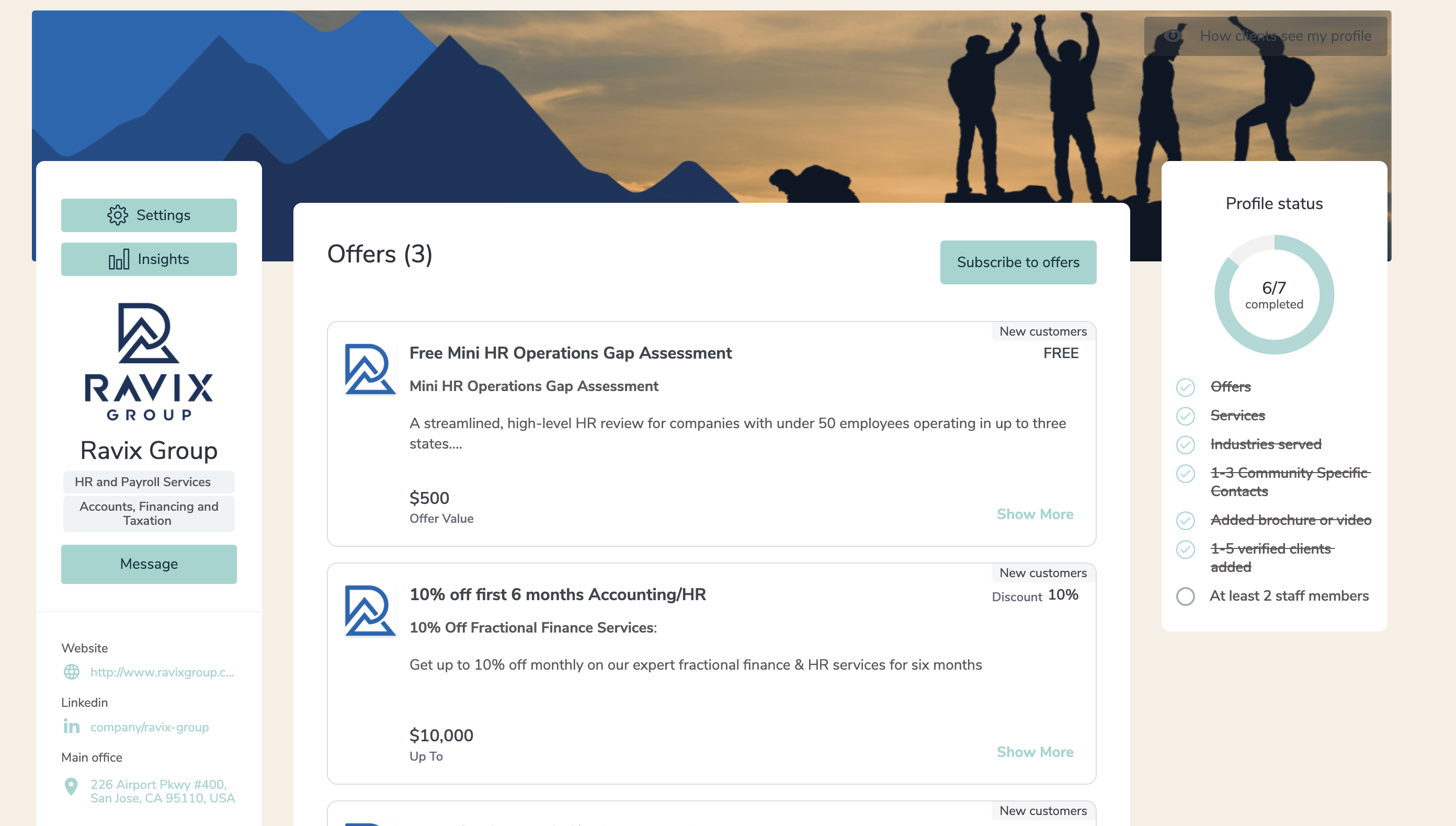The image size is (1456, 826).
Task: Click the map pin icon for main office
Action: [x=71, y=787]
